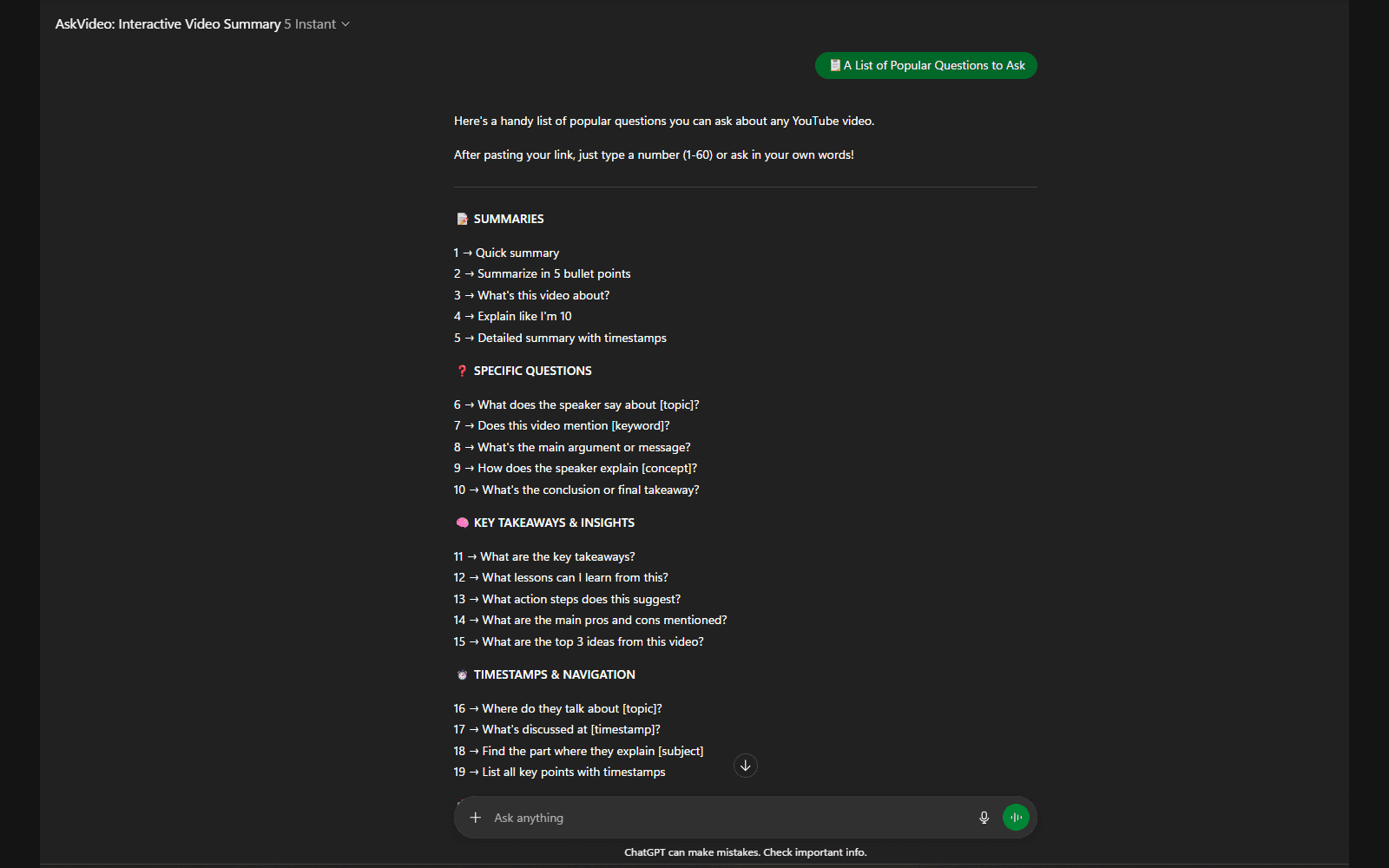This screenshot has height=868, width=1389.
Task: Click 'List all key points with timestamps'
Action: (x=559, y=772)
